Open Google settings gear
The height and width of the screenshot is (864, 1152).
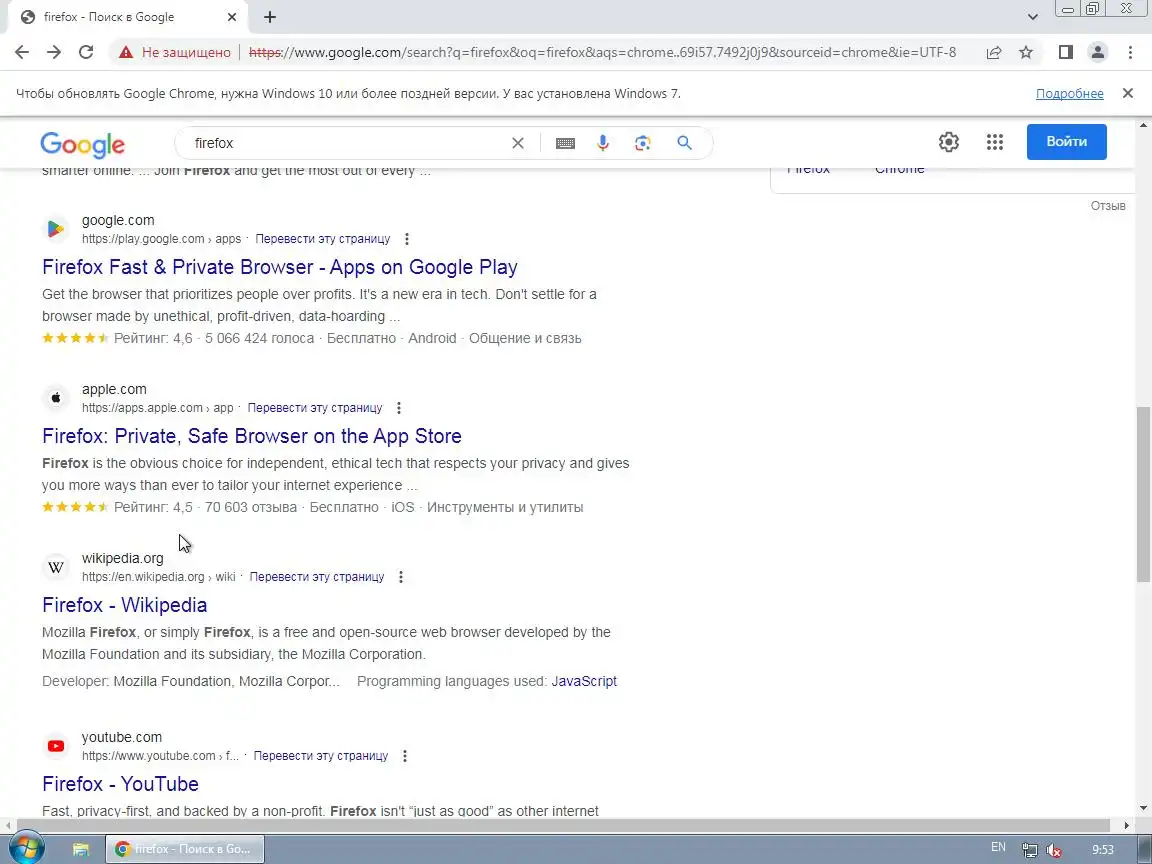(x=949, y=142)
